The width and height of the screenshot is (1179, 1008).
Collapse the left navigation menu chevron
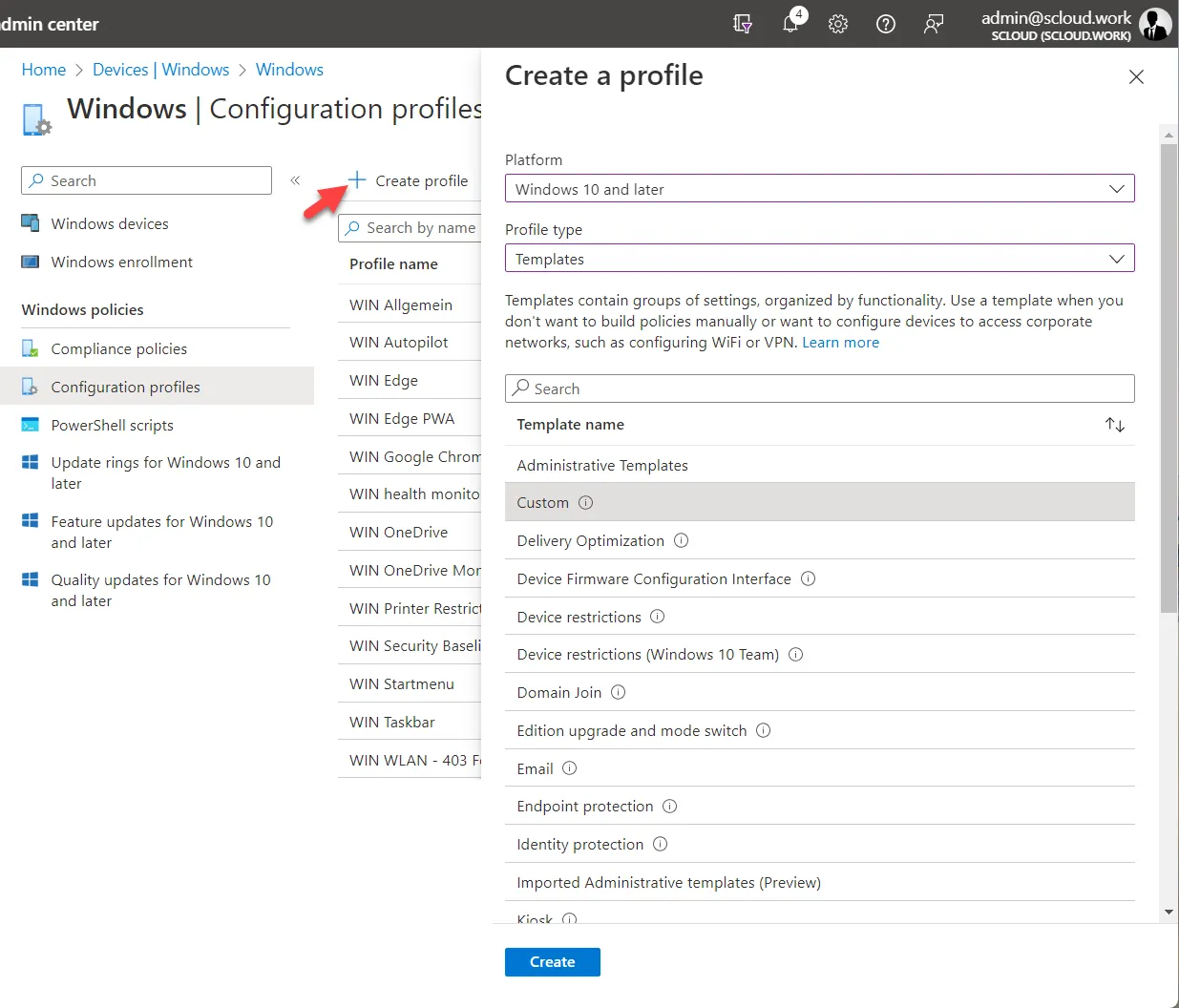pyautogui.click(x=295, y=180)
